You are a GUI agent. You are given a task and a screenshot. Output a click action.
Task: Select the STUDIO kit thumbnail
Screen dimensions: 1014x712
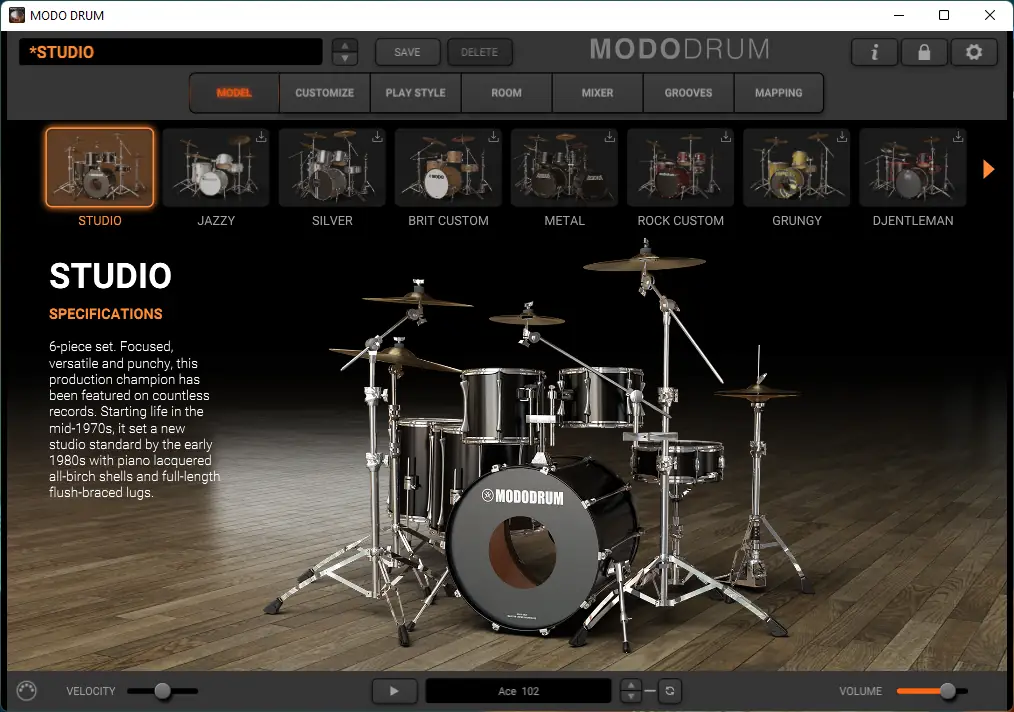coord(100,167)
